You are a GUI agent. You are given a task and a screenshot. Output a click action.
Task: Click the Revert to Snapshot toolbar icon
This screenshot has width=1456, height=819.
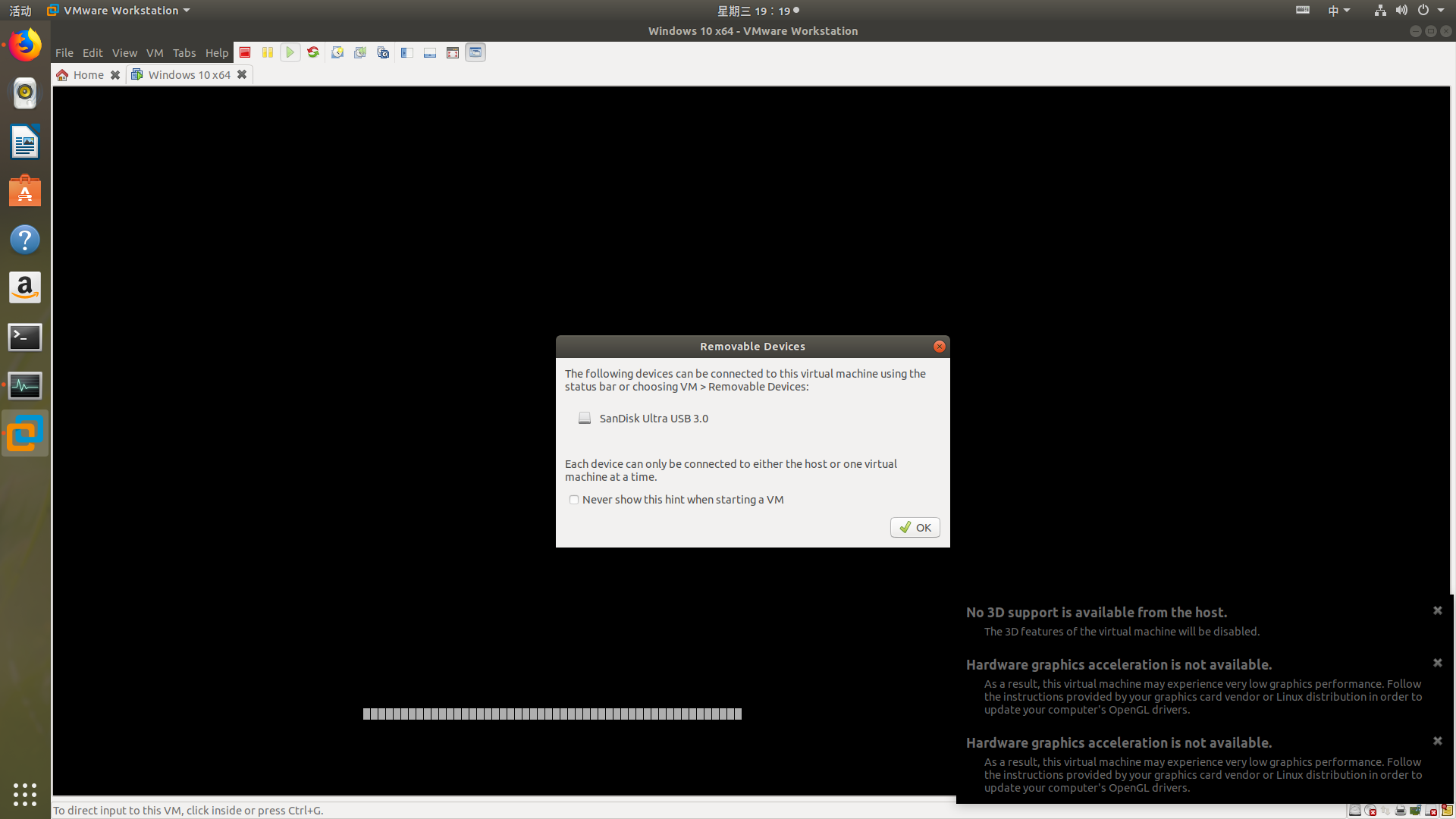pos(360,52)
